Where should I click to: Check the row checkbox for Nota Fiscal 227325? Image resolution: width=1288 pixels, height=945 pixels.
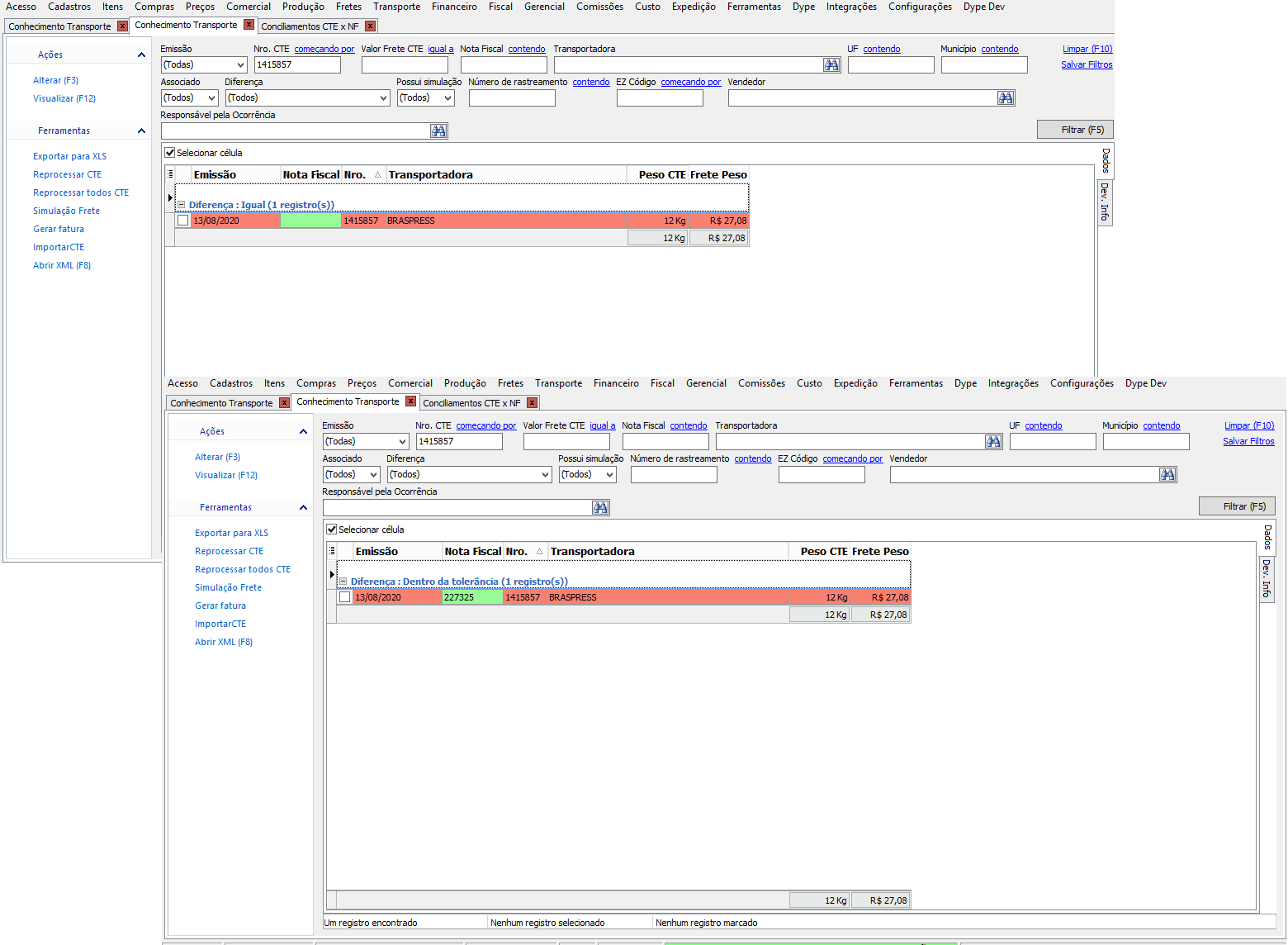point(344,597)
